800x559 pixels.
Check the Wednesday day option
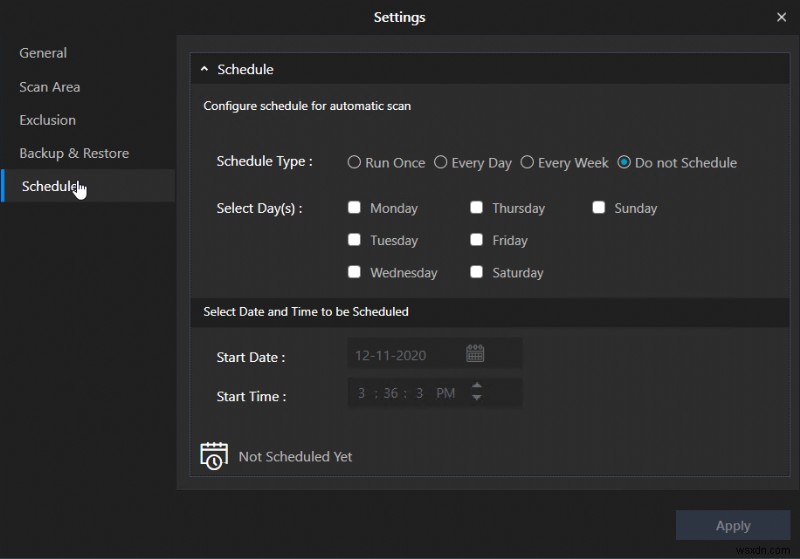(354, 272)
